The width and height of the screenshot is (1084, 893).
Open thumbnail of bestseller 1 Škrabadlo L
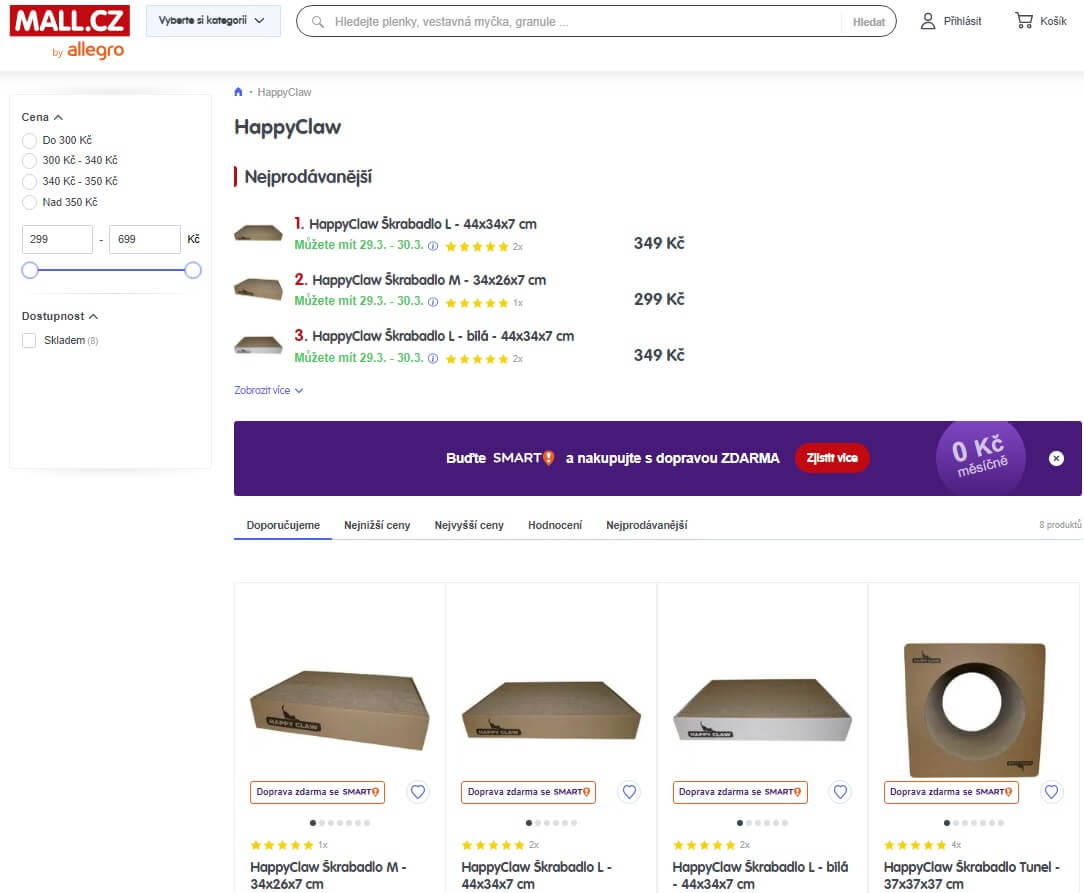pos(258,234)
